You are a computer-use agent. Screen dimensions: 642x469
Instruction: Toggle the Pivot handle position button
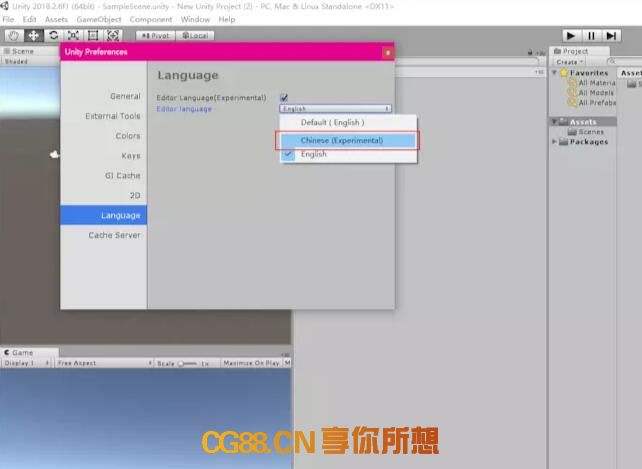[155, 36]
